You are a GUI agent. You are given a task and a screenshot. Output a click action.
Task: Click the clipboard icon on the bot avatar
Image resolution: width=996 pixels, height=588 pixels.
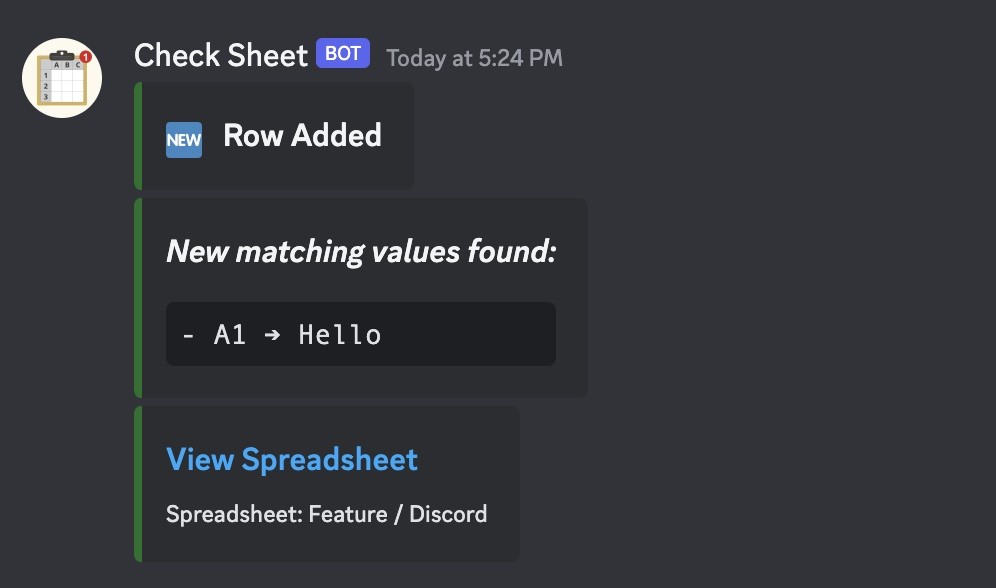pyautogui.click(x=62, y=78)
